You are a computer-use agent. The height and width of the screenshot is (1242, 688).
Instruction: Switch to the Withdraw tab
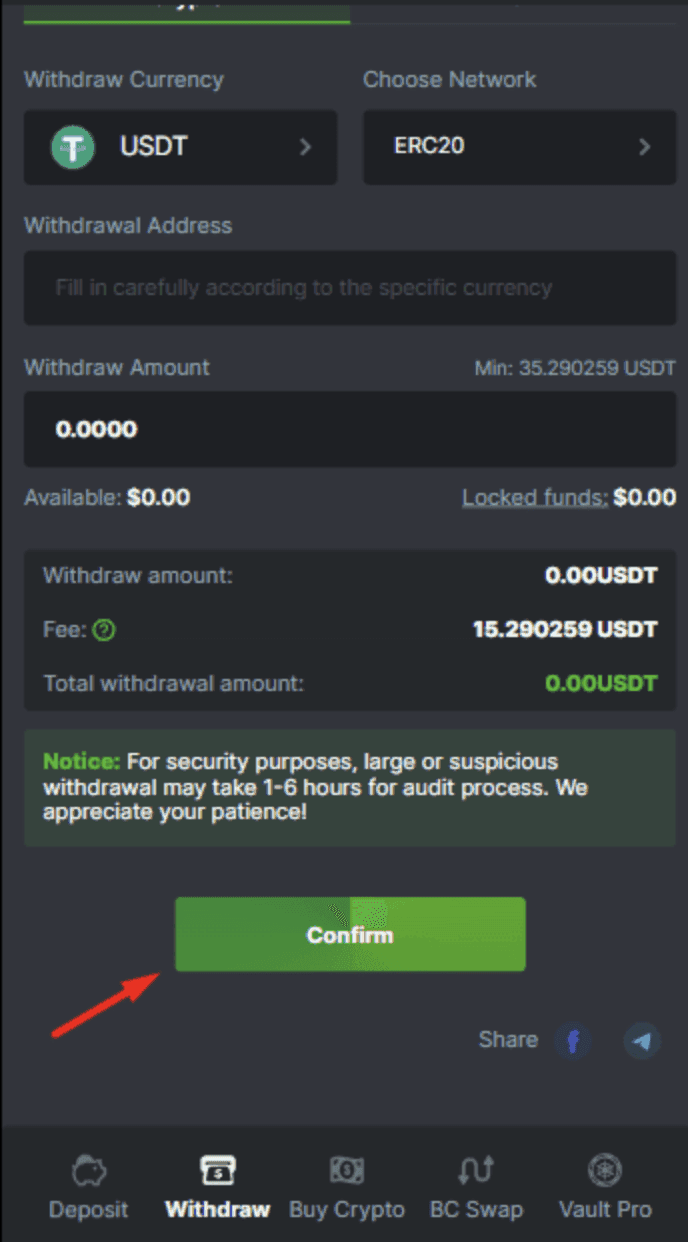pos(216,1187)
